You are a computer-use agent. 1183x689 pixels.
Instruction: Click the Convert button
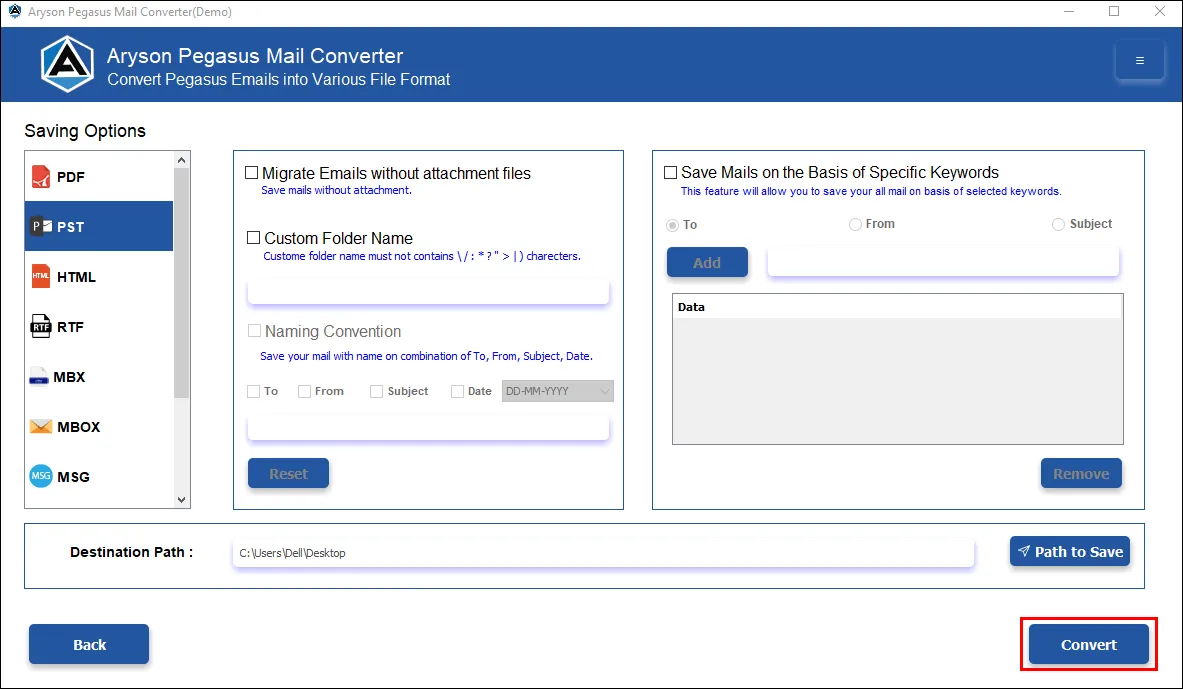pyautogui.click(x=1089, y=644)
